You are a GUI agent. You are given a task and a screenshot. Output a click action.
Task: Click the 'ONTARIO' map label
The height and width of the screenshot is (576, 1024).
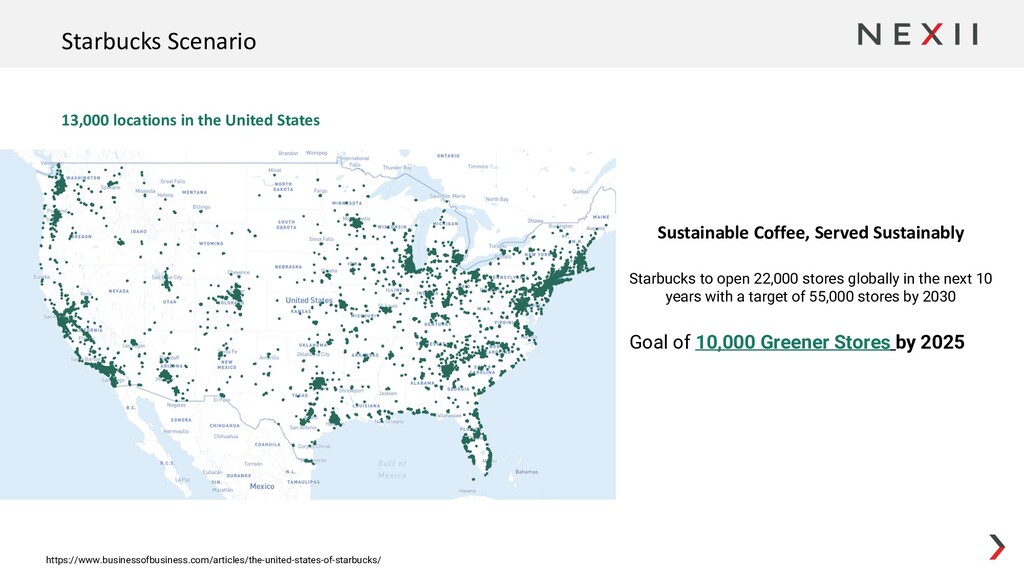448,156
